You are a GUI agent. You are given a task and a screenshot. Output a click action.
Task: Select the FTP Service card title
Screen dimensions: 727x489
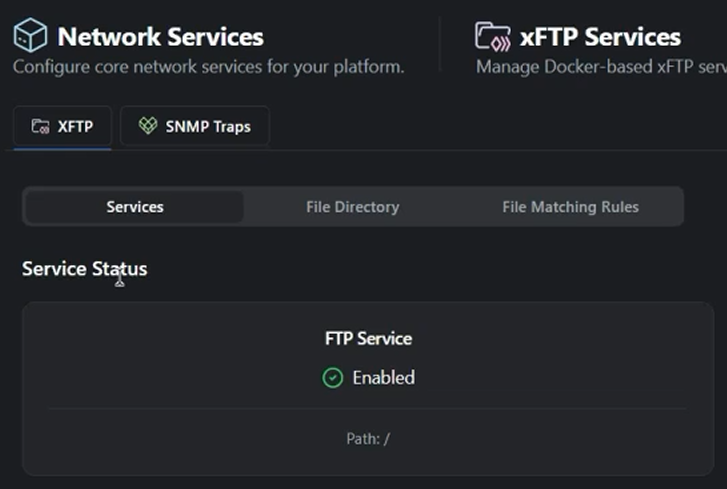click(x=368, y=338)
